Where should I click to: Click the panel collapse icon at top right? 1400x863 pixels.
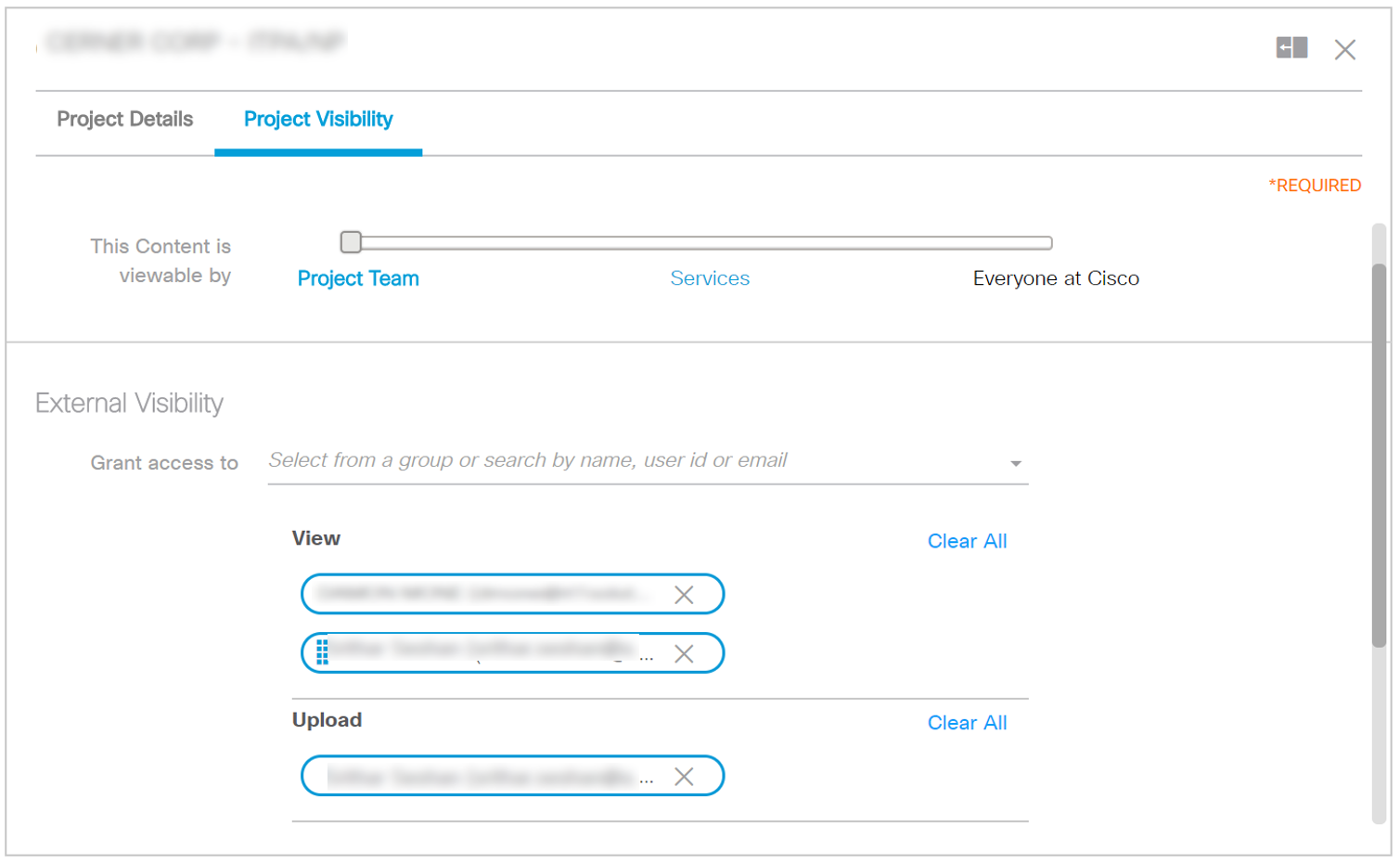click(x=1291, y=47)
